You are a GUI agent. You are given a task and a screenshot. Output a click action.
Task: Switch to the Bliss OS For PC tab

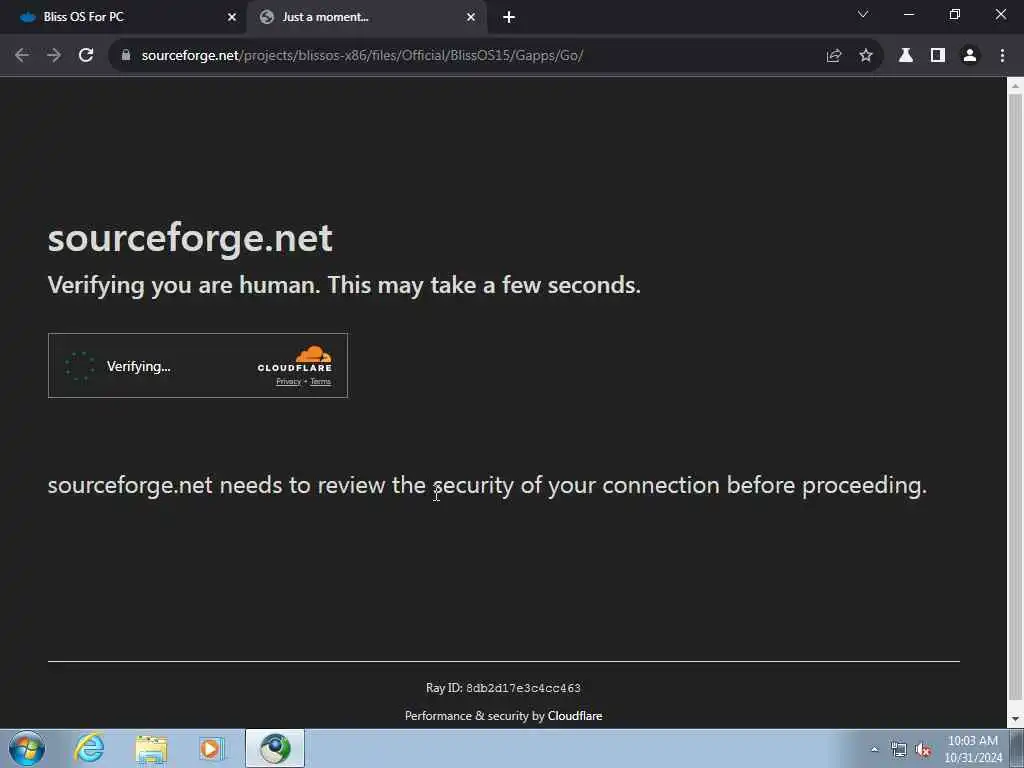pos(123,18)
